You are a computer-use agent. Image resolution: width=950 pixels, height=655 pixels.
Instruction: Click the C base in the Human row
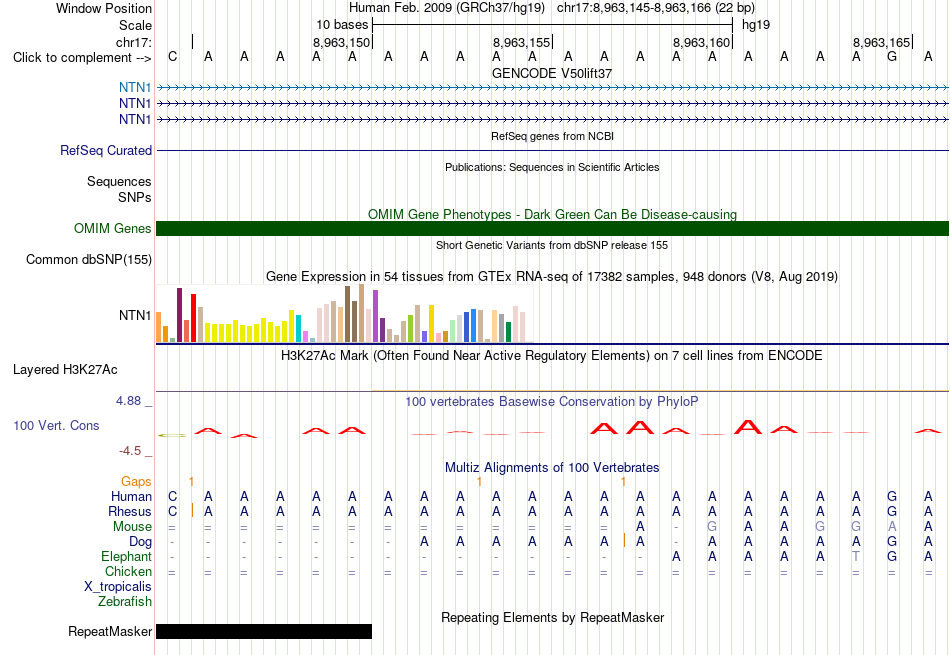[x=173, y=496]
